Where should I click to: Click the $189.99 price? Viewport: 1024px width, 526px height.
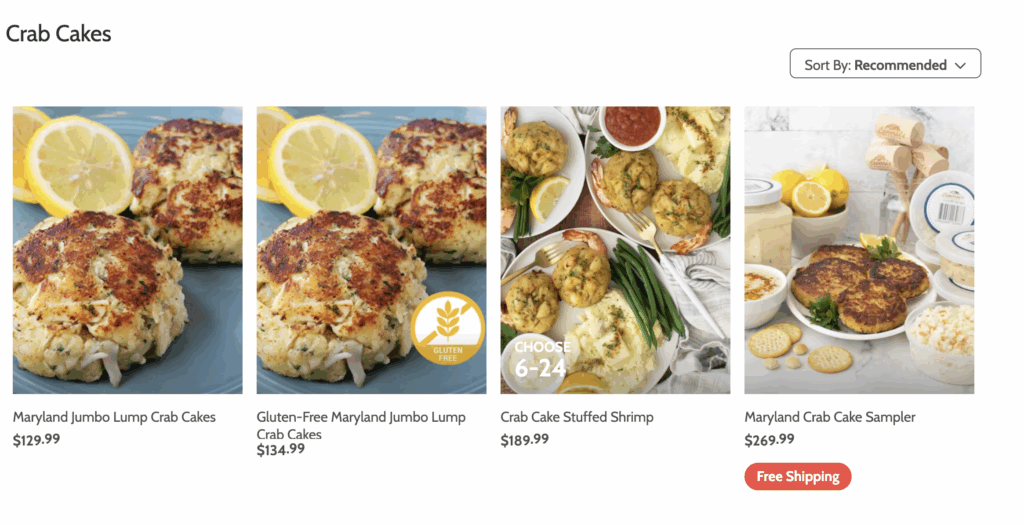524,440
